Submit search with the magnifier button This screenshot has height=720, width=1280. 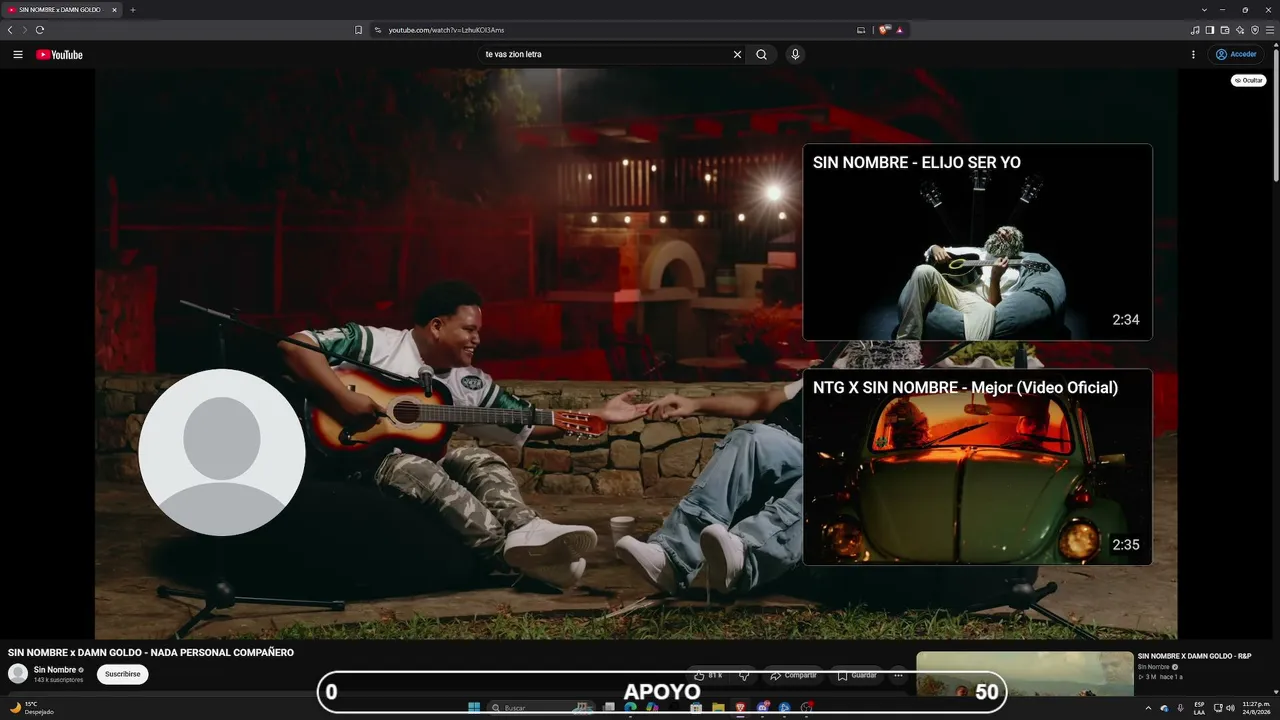click(x=761, y=55)
